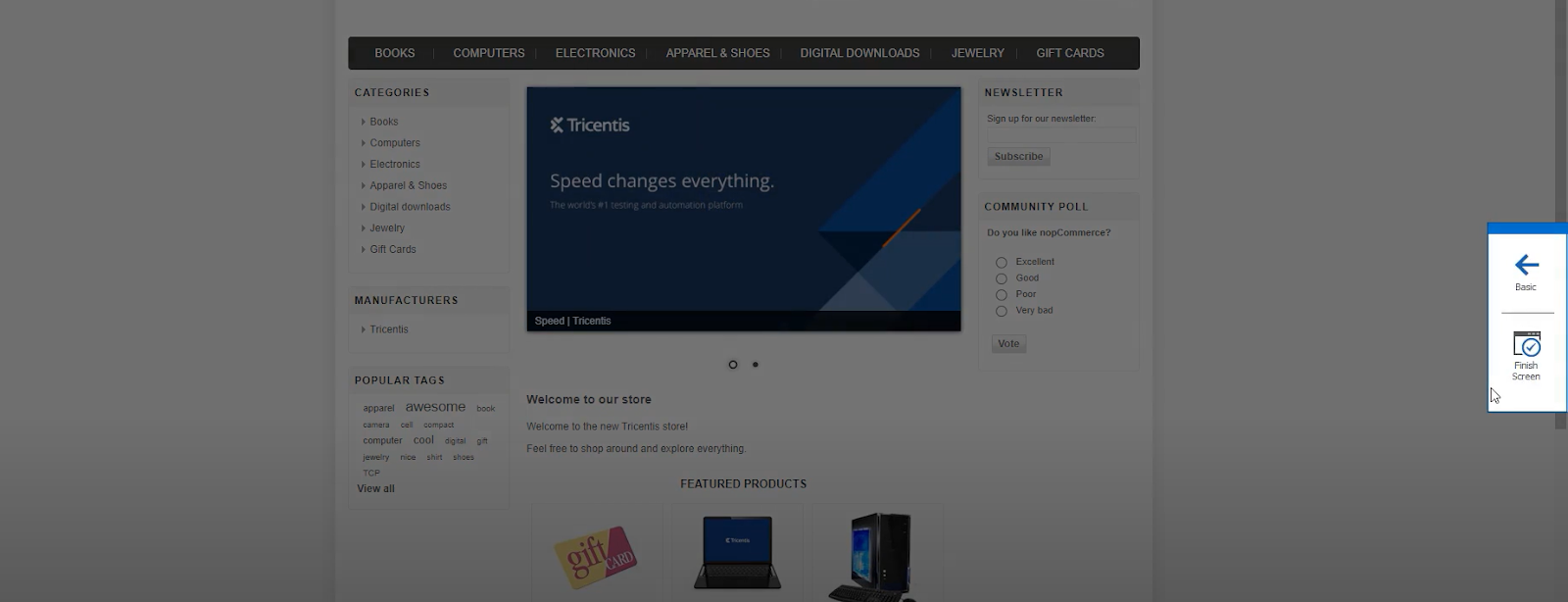
Task: Open the Electronics top menu
Action: click(595, 53)
